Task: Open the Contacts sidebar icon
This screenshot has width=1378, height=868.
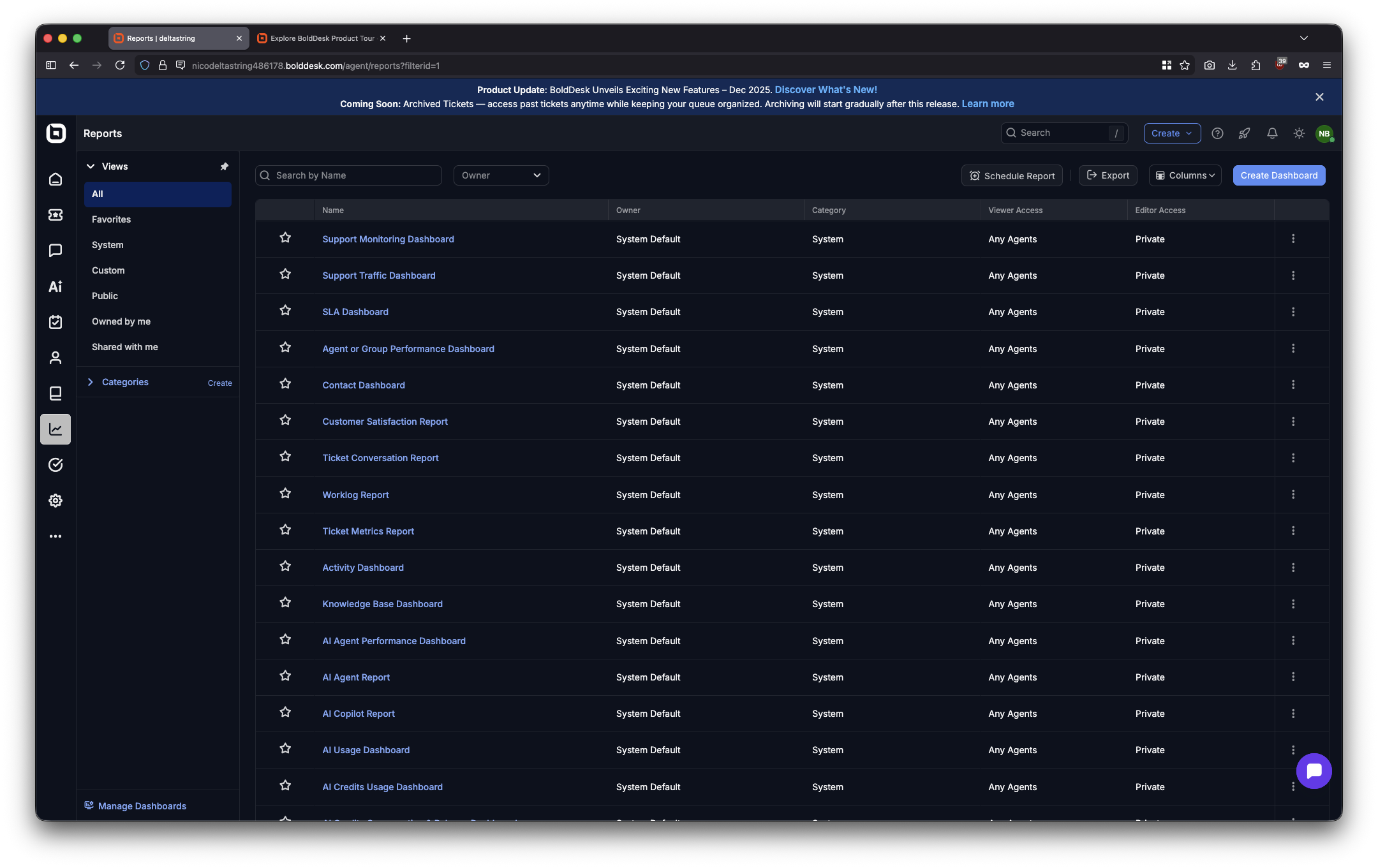Action: (x=56, y=358)
